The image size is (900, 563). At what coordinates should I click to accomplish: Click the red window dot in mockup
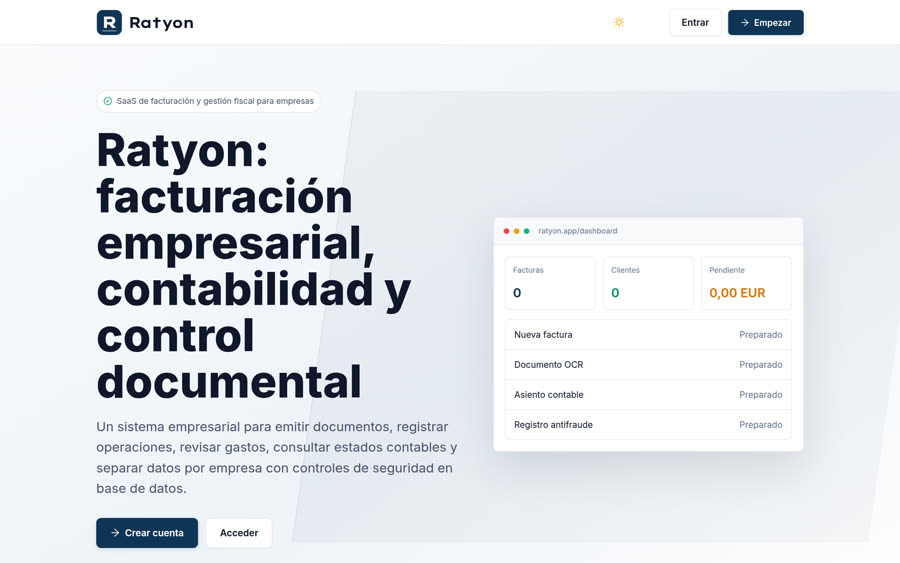point(506,231)
